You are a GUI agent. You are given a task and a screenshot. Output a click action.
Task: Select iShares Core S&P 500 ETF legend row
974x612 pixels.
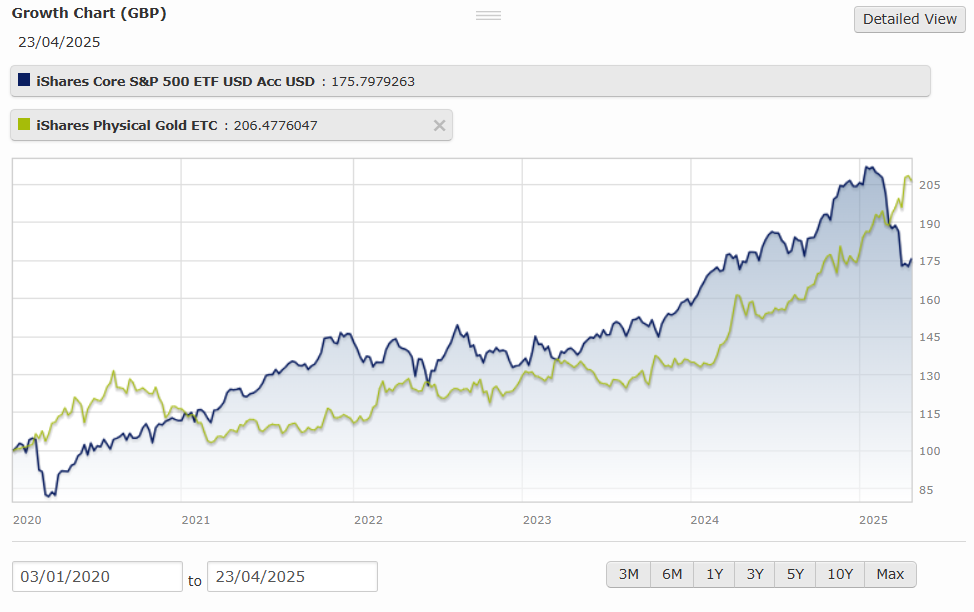pyautogui.click(x=470, y=81)
